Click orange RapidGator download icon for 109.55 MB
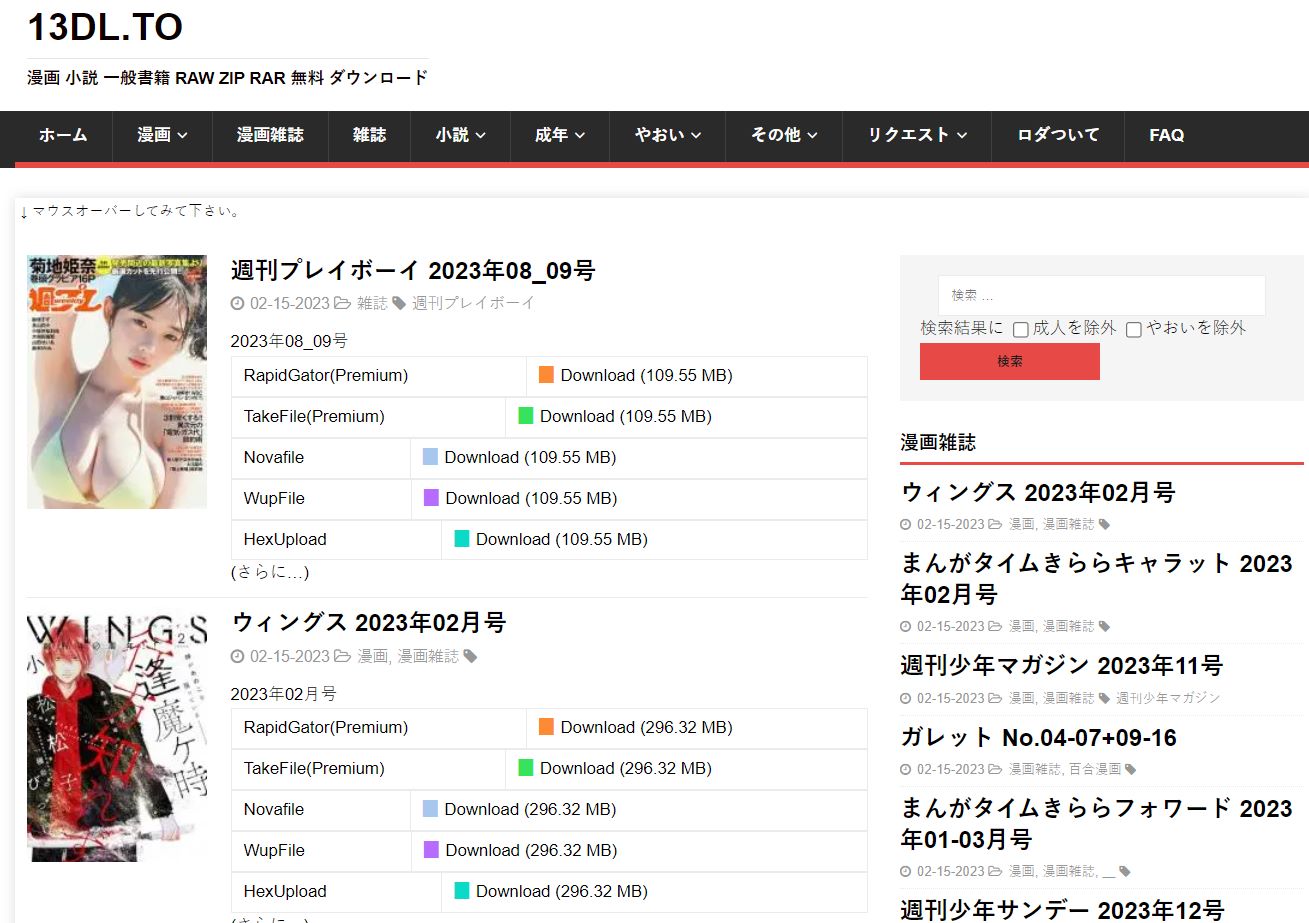 (546, 375)
